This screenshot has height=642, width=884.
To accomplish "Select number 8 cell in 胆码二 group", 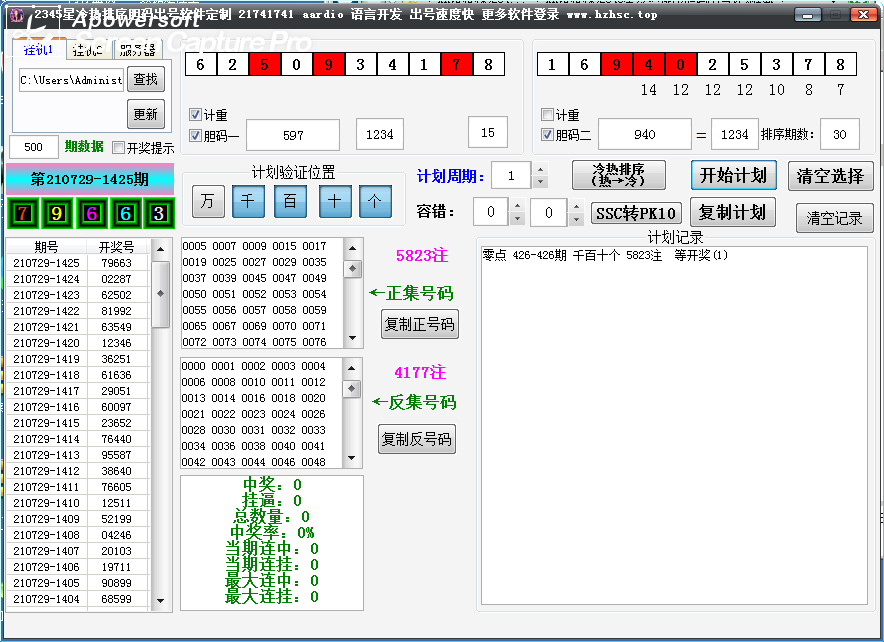I will (x=841, y=64).
